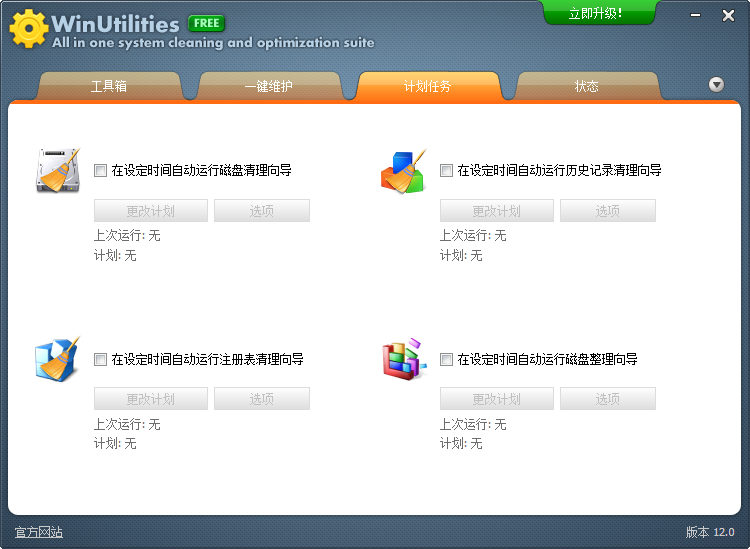Go to the 状态 tab
This screenshot has height=549, width=750.
point(587,87)
